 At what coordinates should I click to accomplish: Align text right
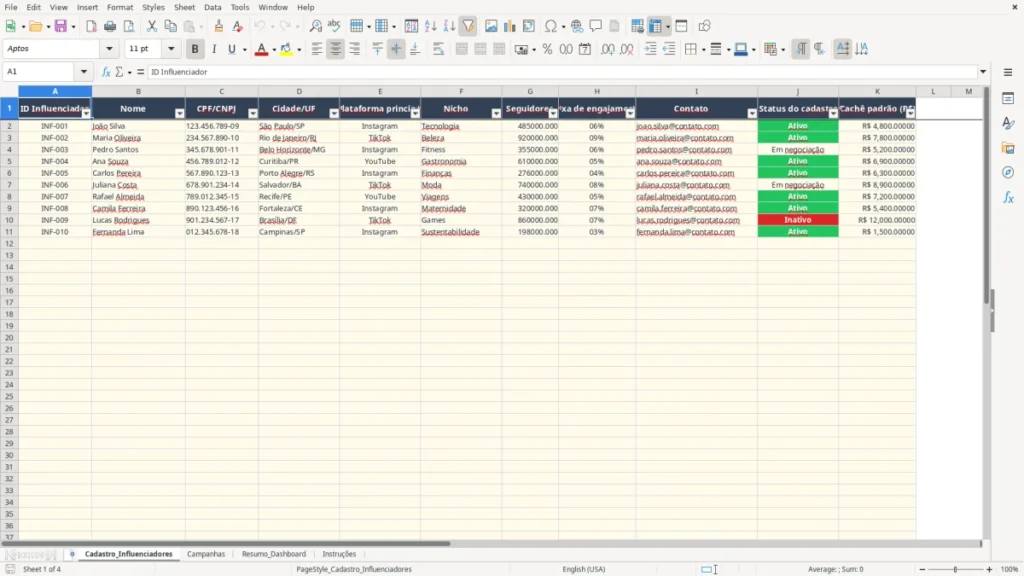point(355,49)
